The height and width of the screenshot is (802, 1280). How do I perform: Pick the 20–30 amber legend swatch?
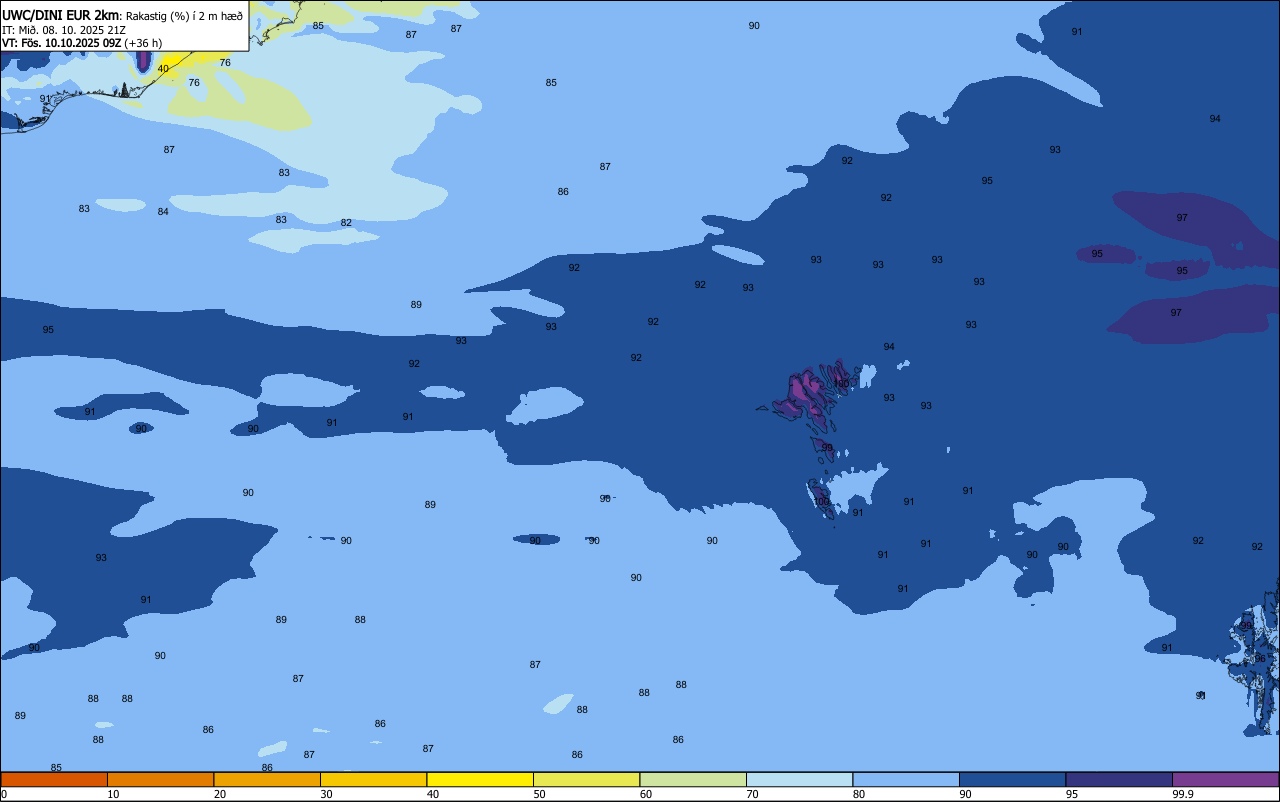pos(267,779)
